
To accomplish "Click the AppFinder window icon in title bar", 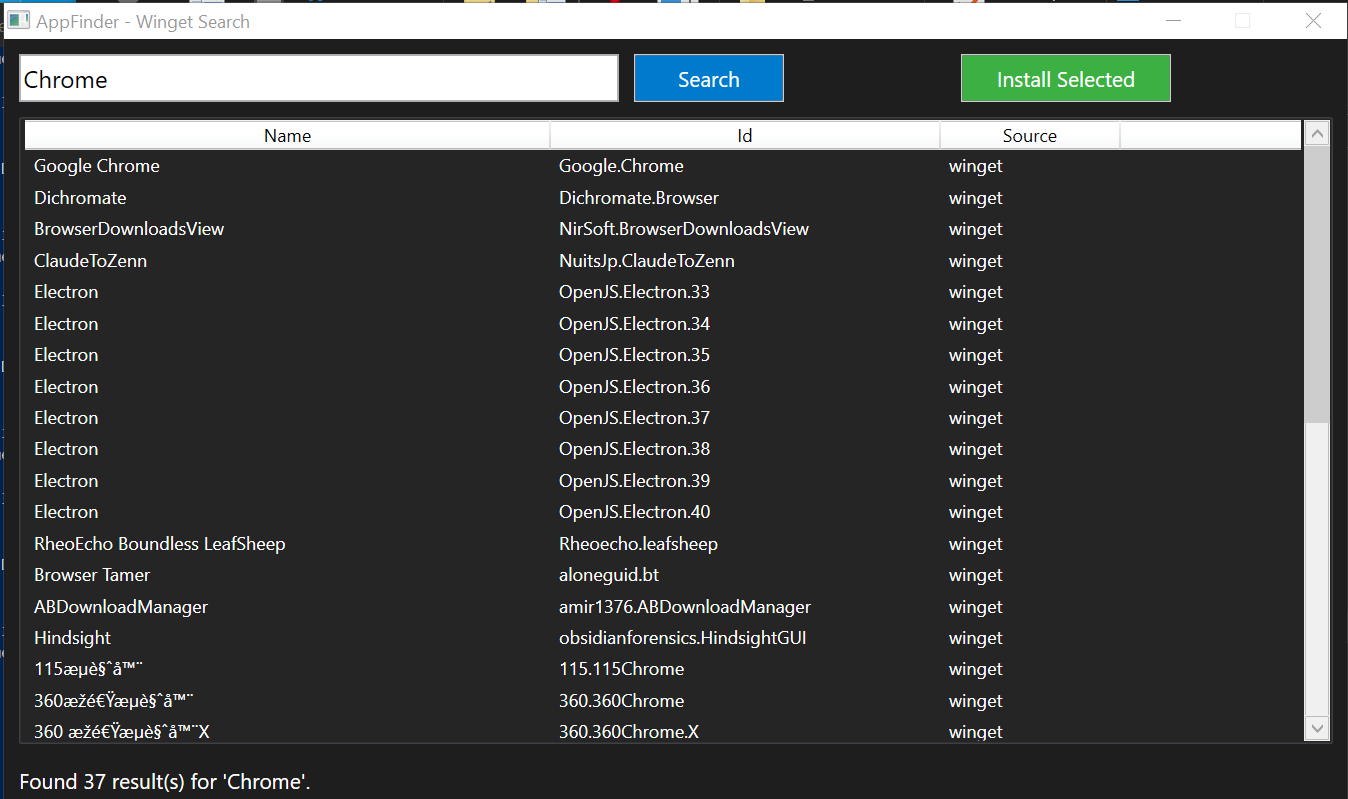I will click(x=18, y=21).
